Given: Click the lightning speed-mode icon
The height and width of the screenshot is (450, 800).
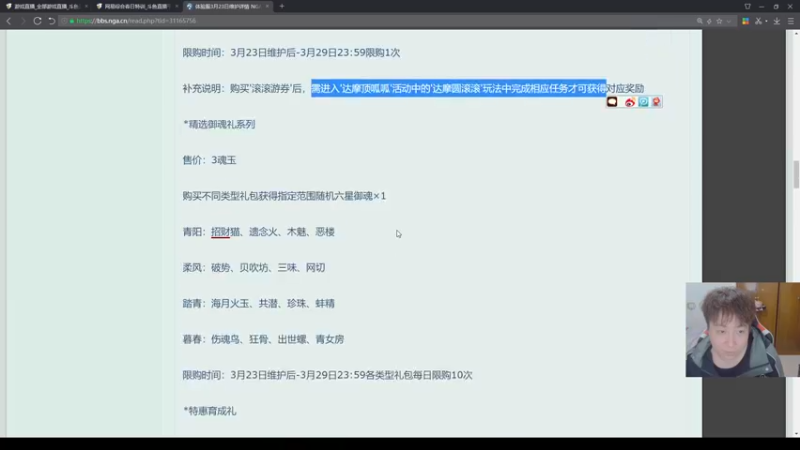Looking at the screenshot, I should 709,21.
